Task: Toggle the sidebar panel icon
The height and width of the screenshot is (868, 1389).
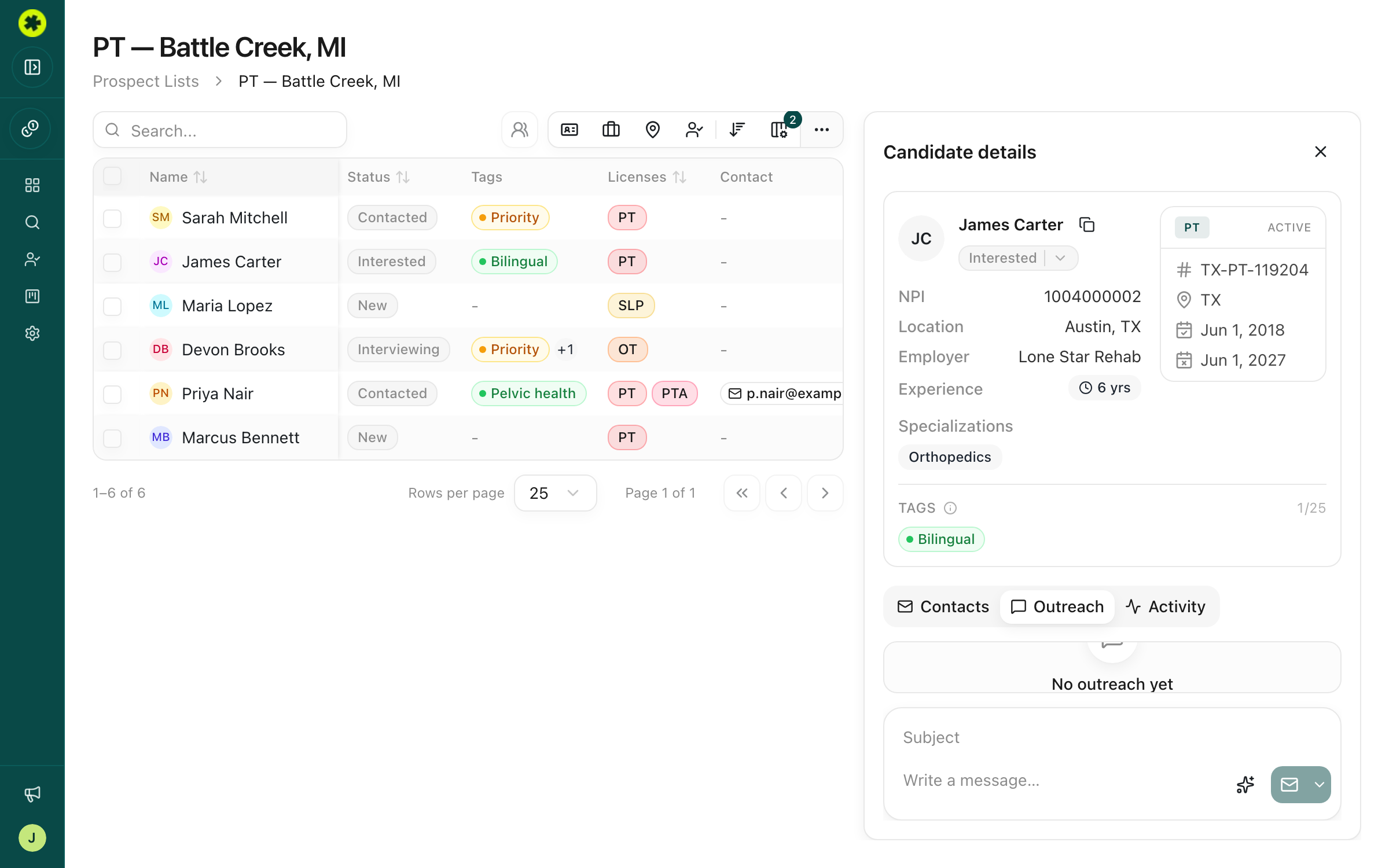Action: point(32,67)
